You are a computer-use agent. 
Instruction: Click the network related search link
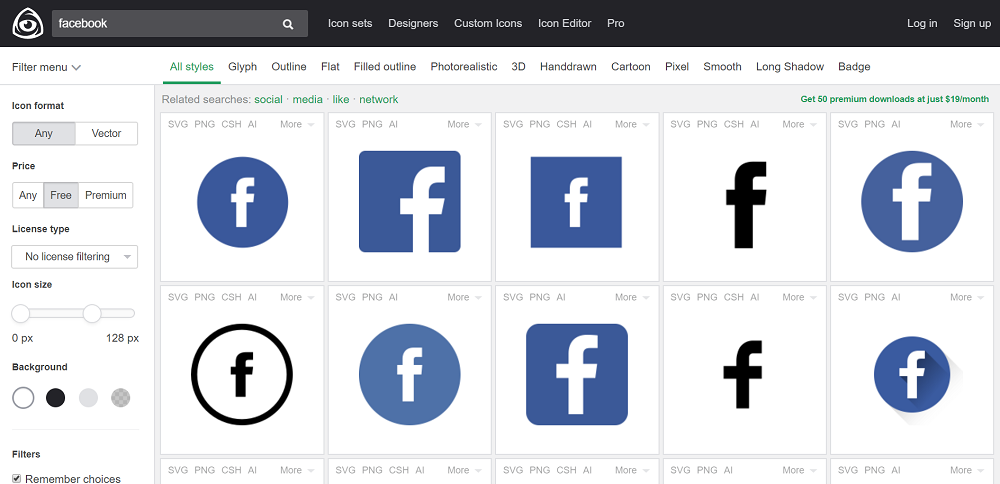(x=379, y=99)
